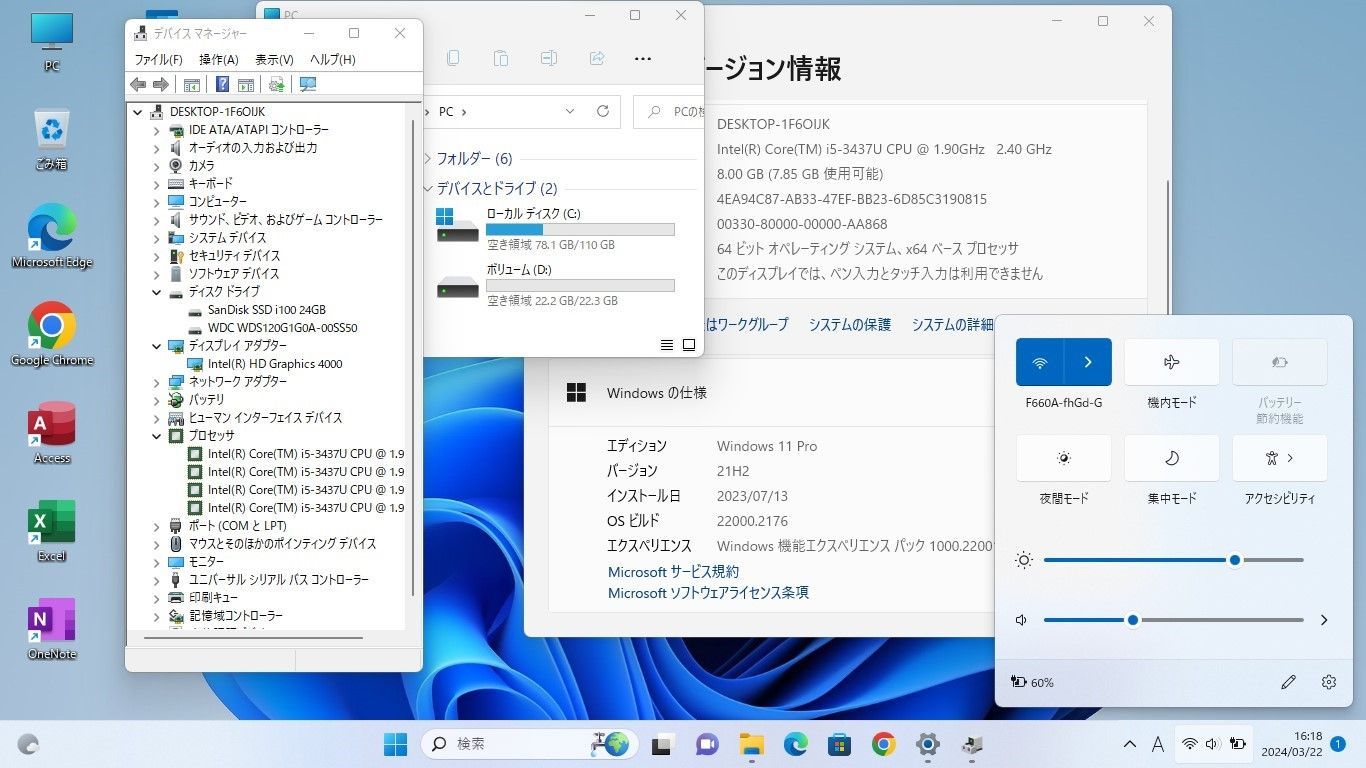Open Microsoft Store from the taskbar
The width and height of the screenshot is (1366, 768).
tap(839, 744)
